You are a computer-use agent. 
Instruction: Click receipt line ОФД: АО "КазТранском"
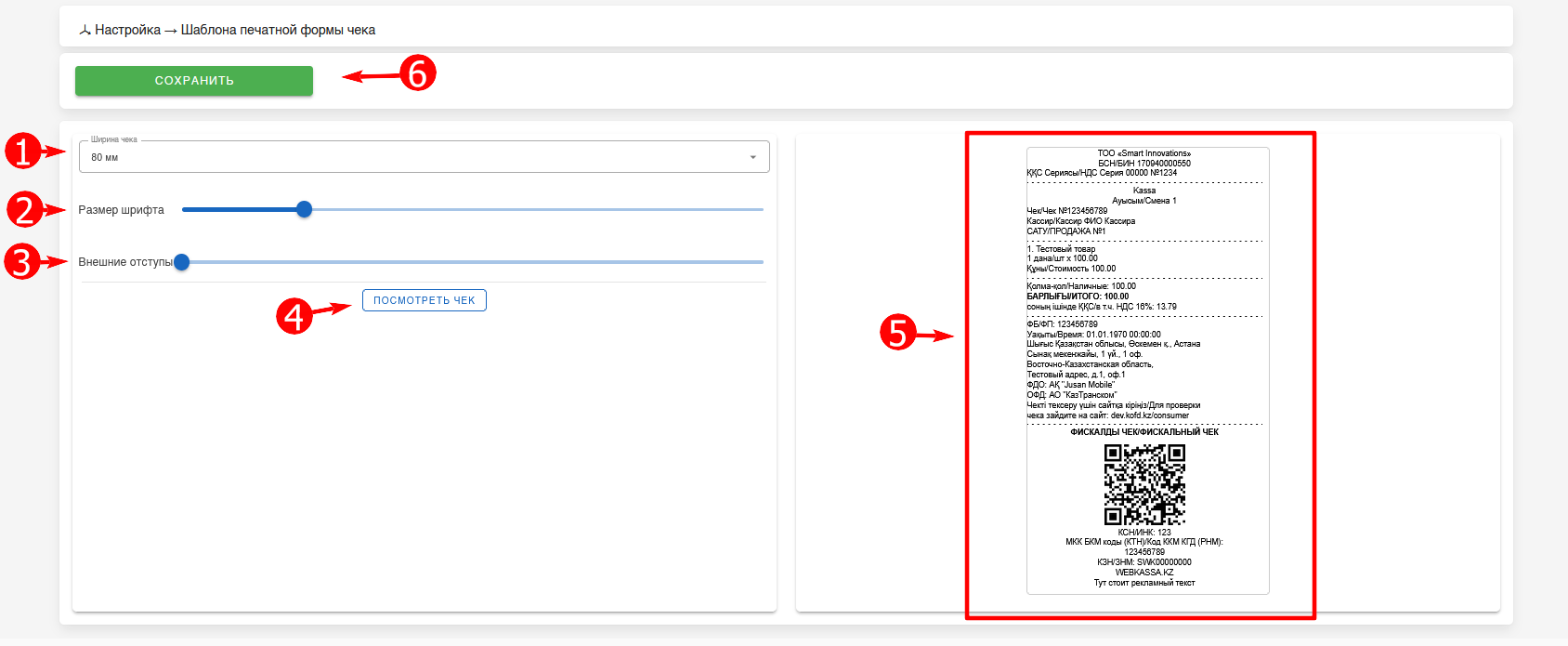pos(1072,395)
